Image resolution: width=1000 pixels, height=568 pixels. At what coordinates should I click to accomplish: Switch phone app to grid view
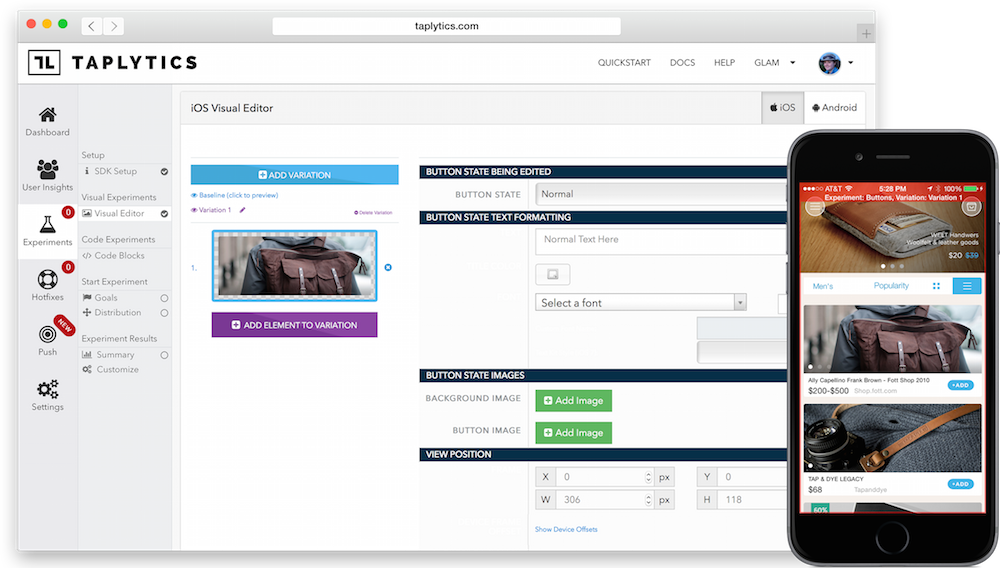tap(936, 286)
